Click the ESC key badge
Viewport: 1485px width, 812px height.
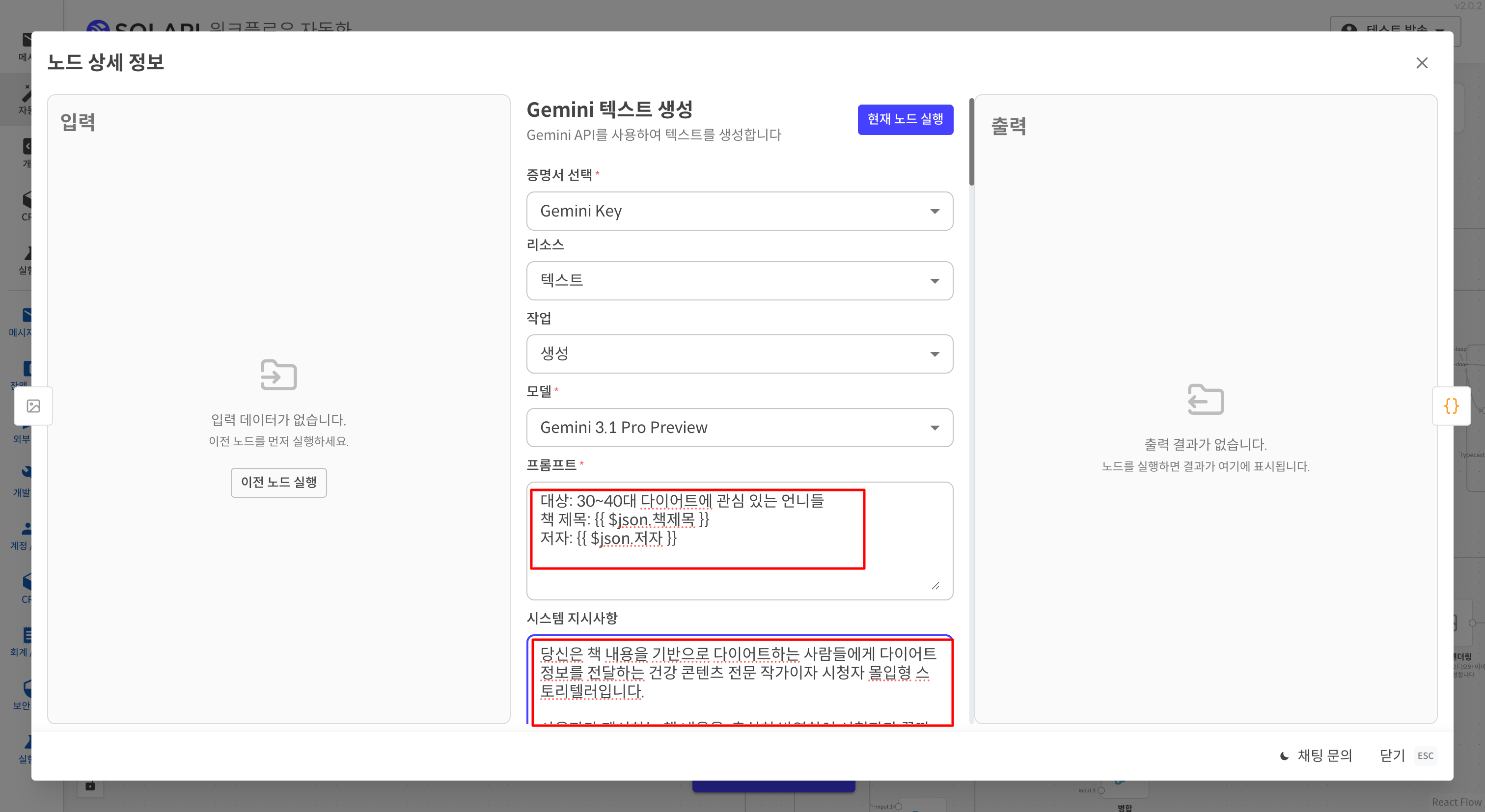click(1425, 756)
